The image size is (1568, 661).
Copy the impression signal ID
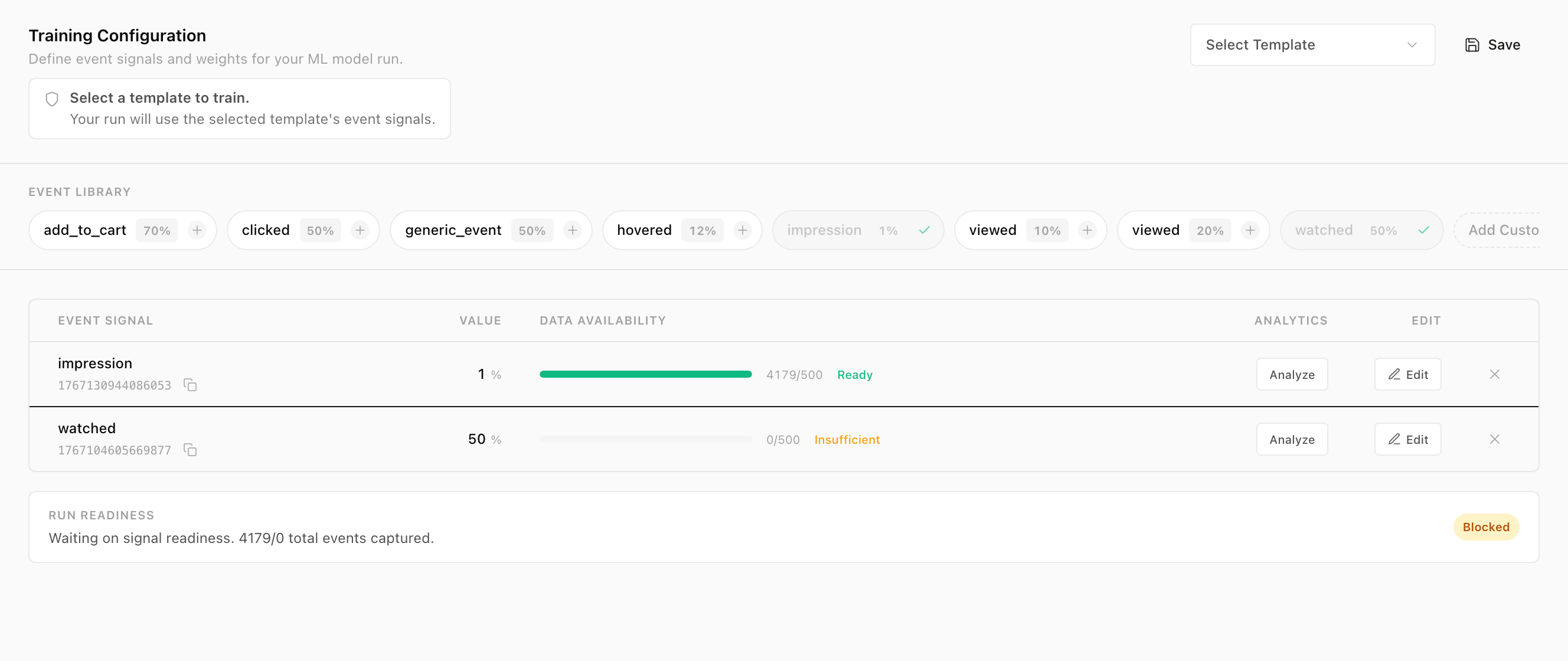point(190,385)
